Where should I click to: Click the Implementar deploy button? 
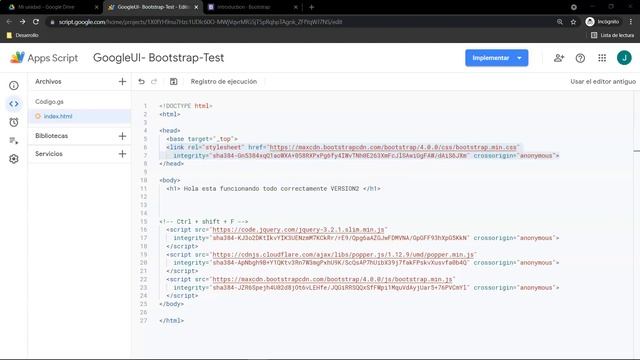pyautogui.click(x=491, y=58)
